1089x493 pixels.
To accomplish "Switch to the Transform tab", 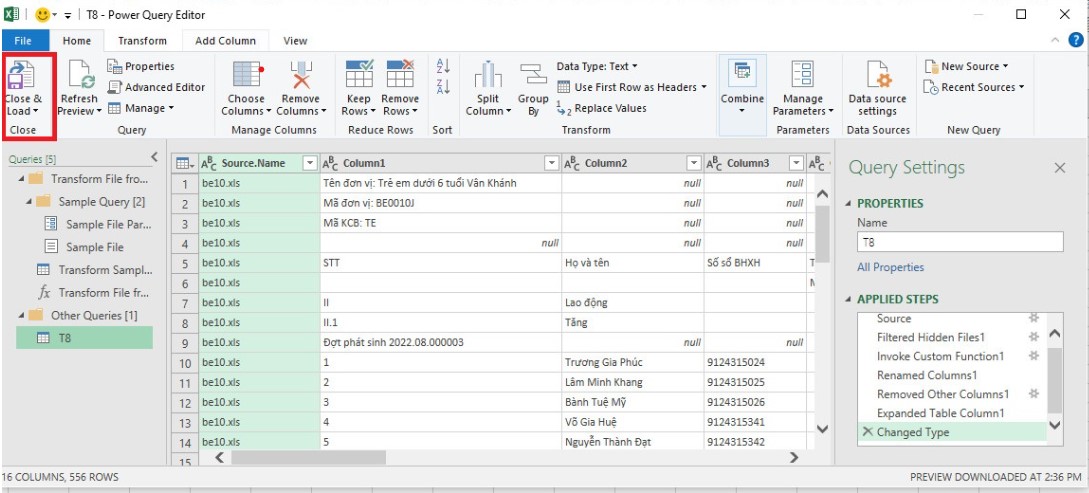I will tap(142, 41).
